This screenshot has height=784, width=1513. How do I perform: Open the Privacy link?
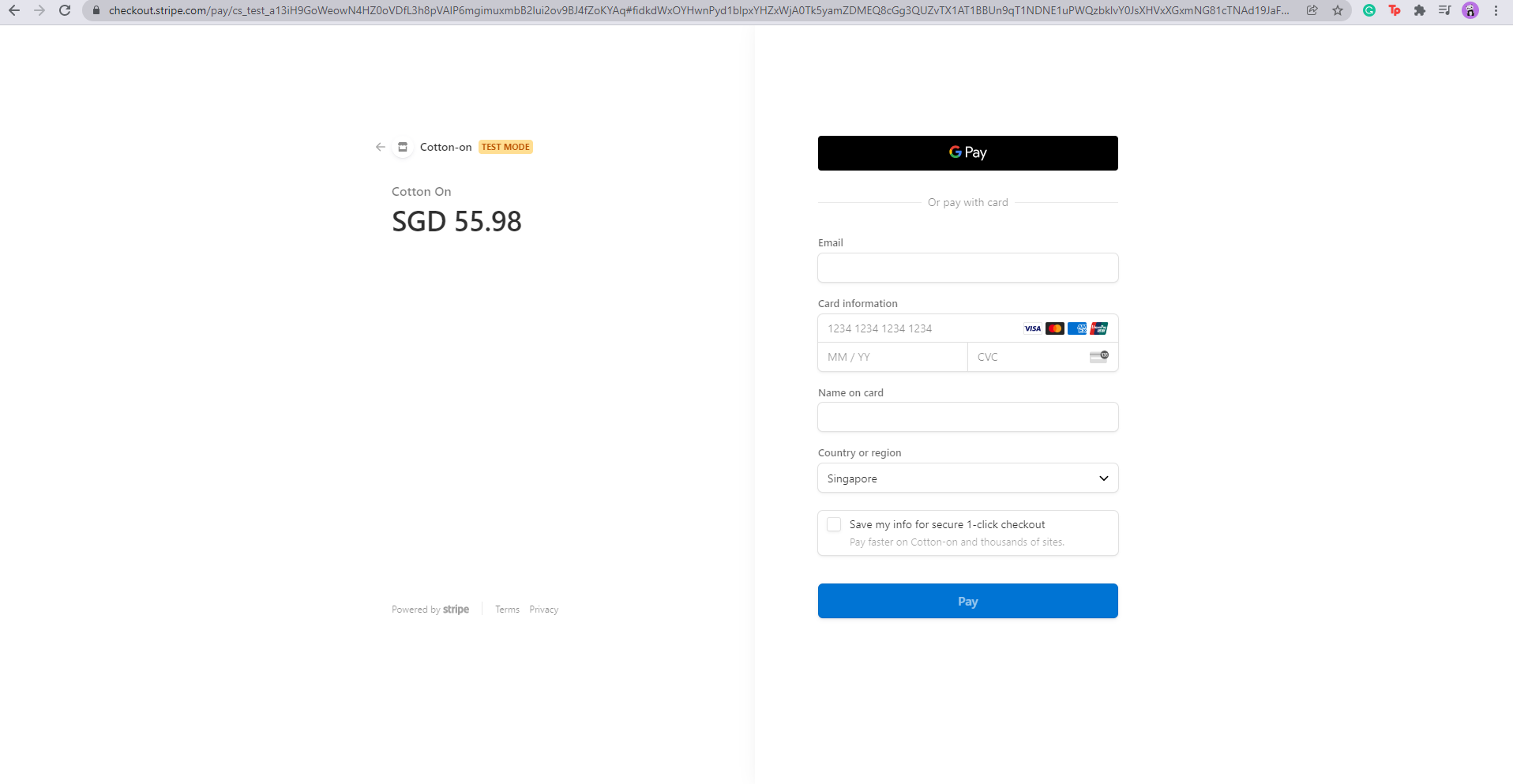coord(543,610)
